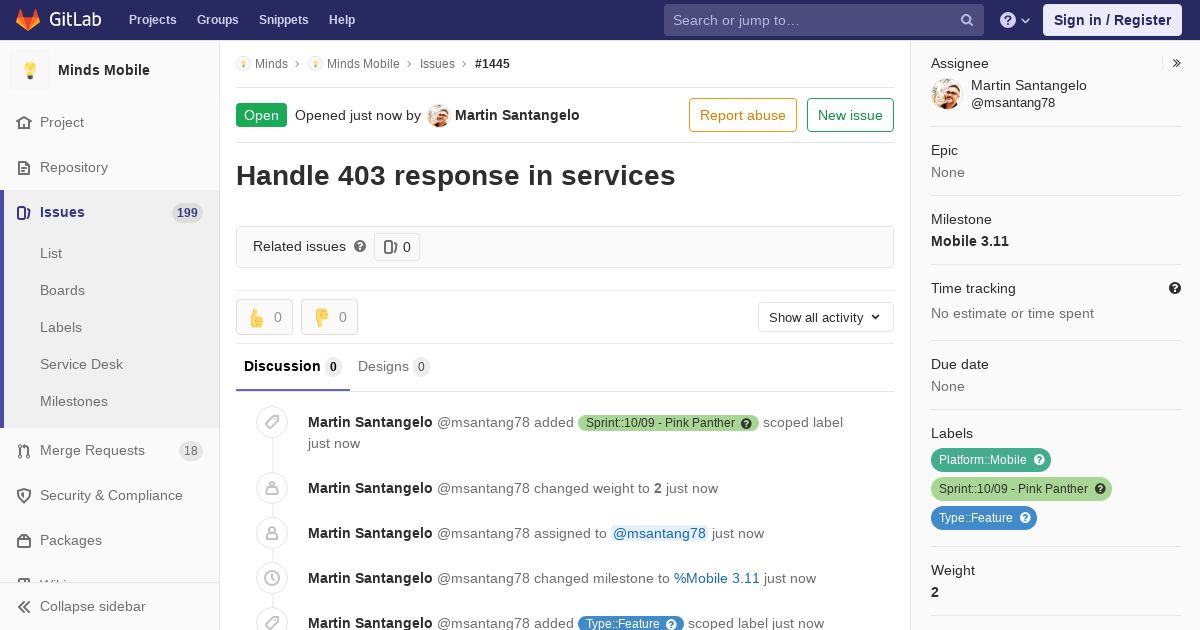The image size is (1200, 630).
Task: Click the Repository file icon
Action: click(x=24, y=167)
